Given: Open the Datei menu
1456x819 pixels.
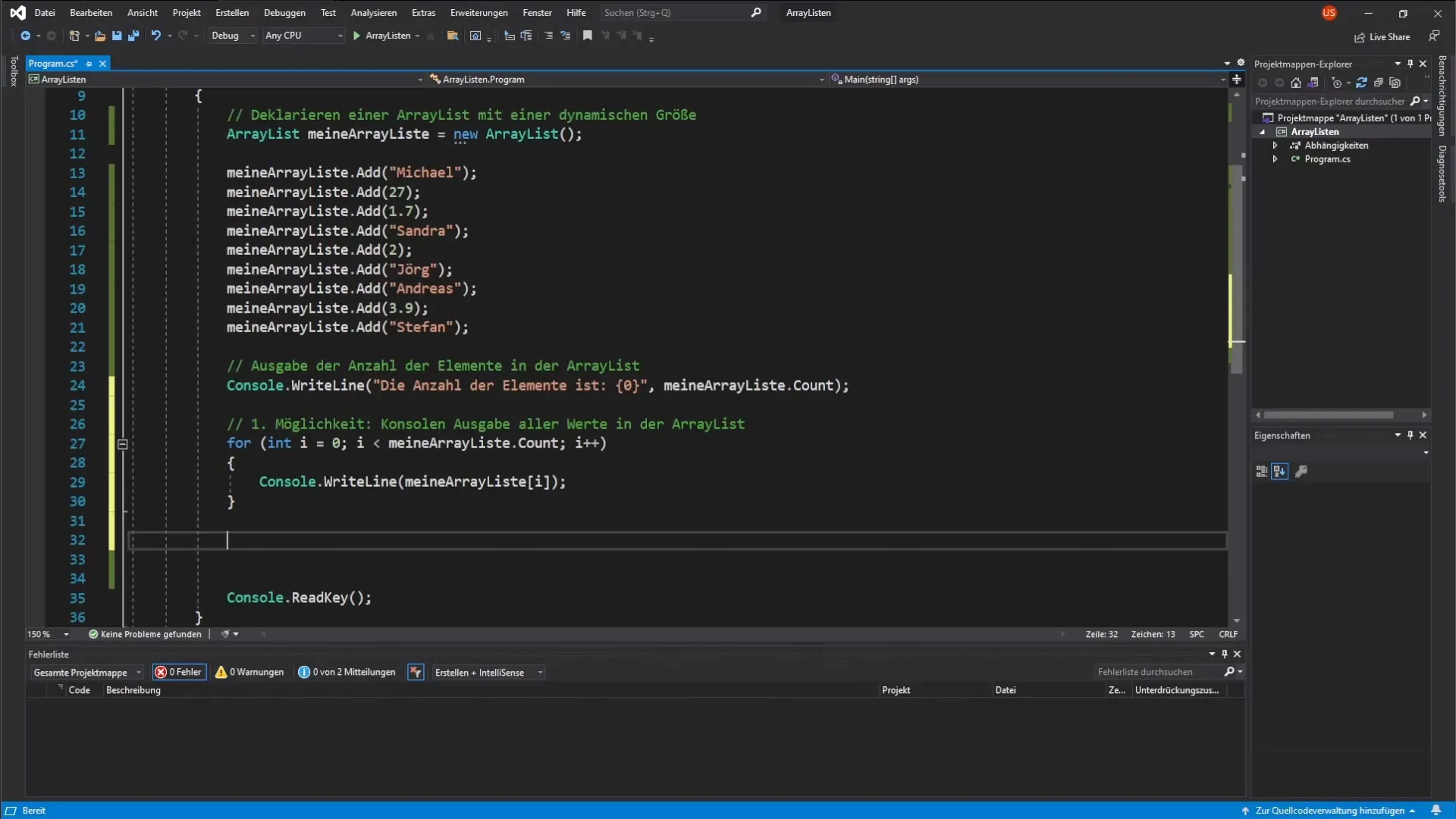Looking at the screenshot, I should coord(45,13).
